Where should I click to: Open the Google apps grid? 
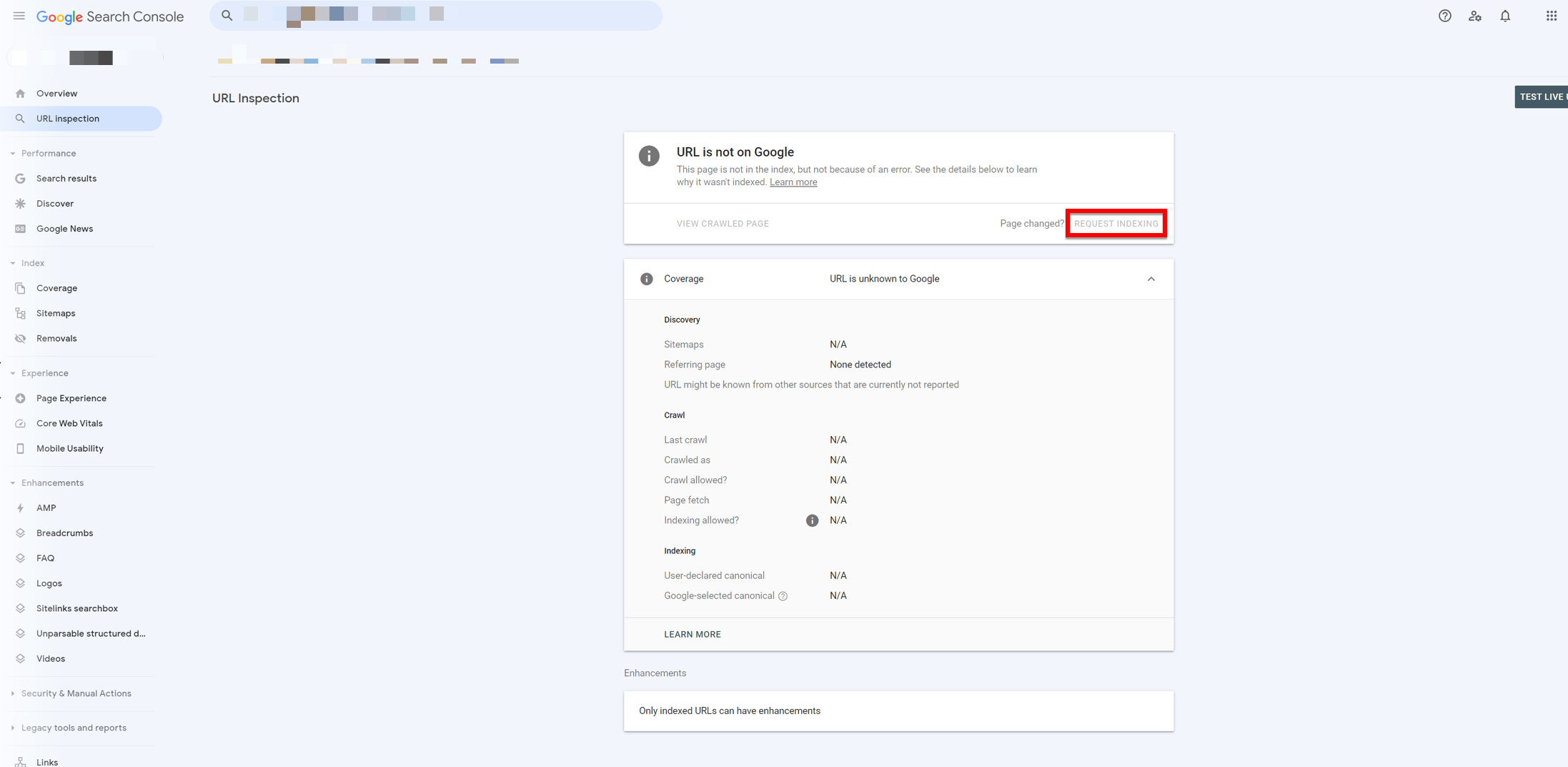[x=1551, y=16]
